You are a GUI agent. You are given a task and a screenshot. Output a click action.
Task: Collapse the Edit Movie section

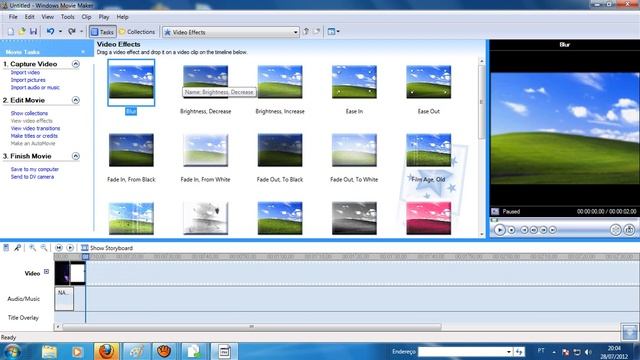(76, 100)
